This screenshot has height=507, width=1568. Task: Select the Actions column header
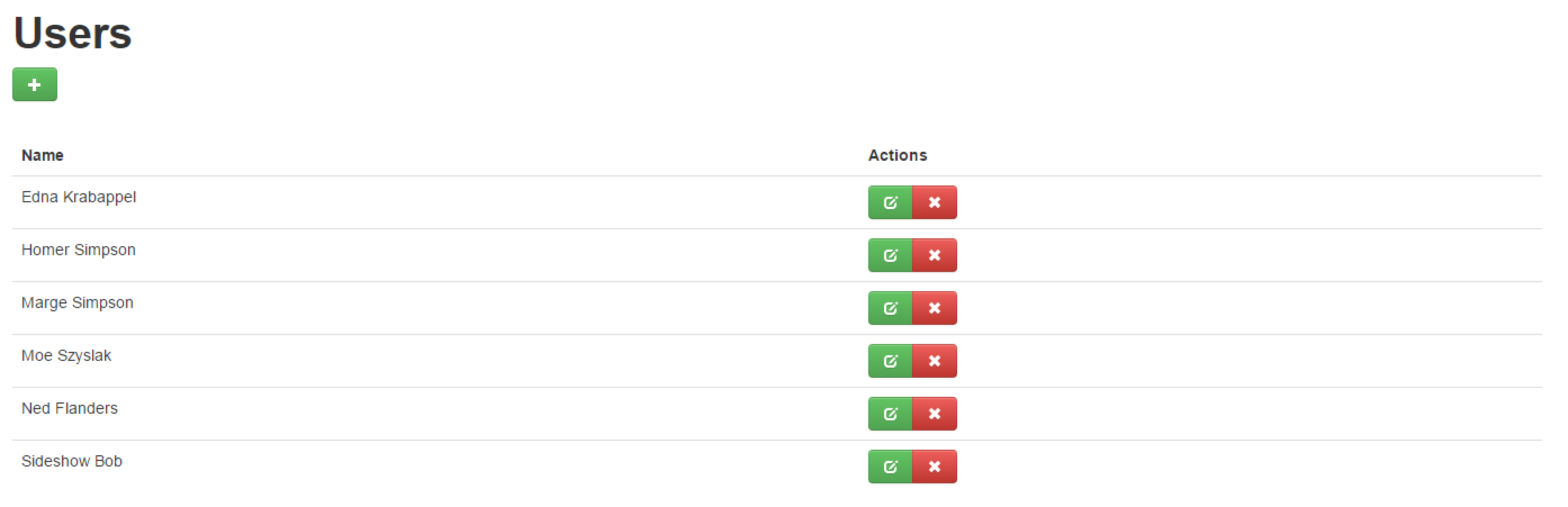pyautogui.click(x=897, y=156)
